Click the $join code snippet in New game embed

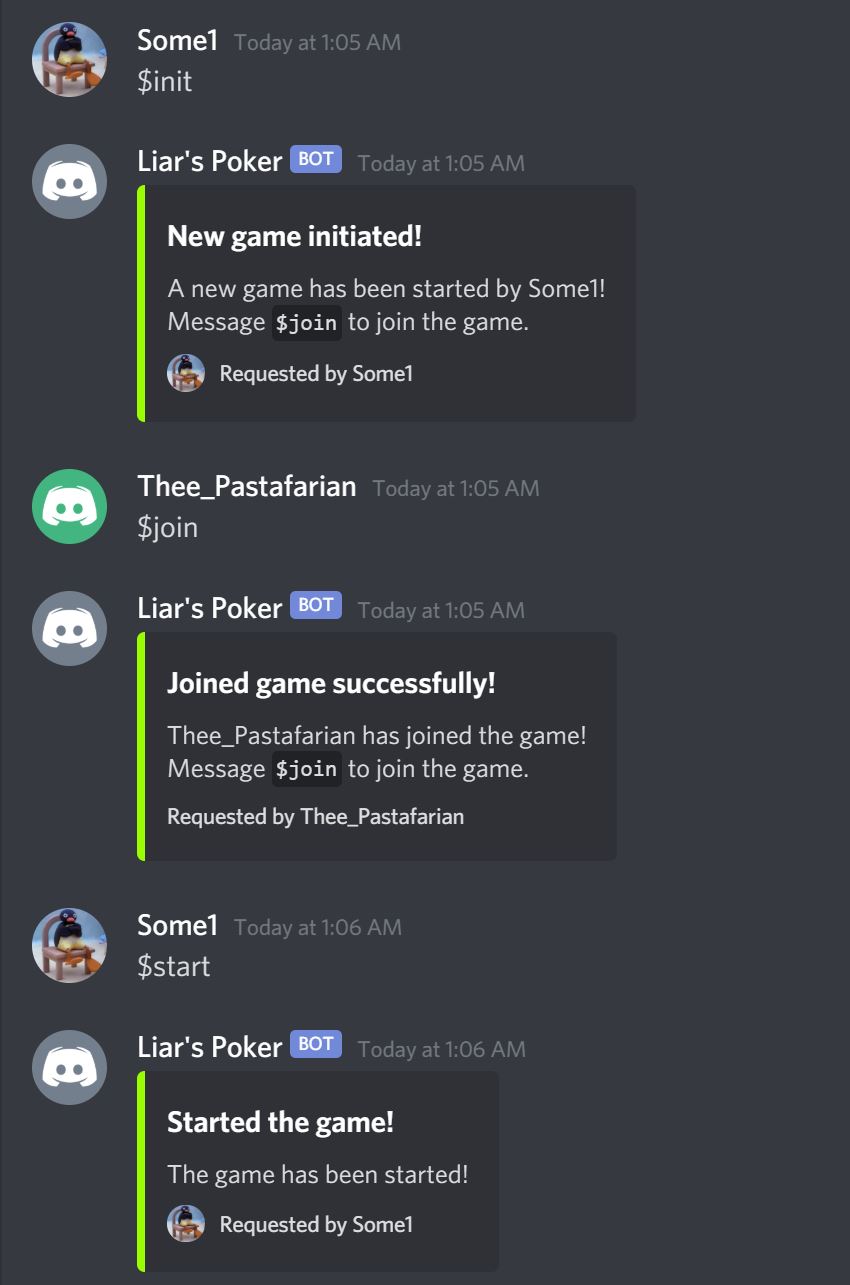[x=307, y=323]
